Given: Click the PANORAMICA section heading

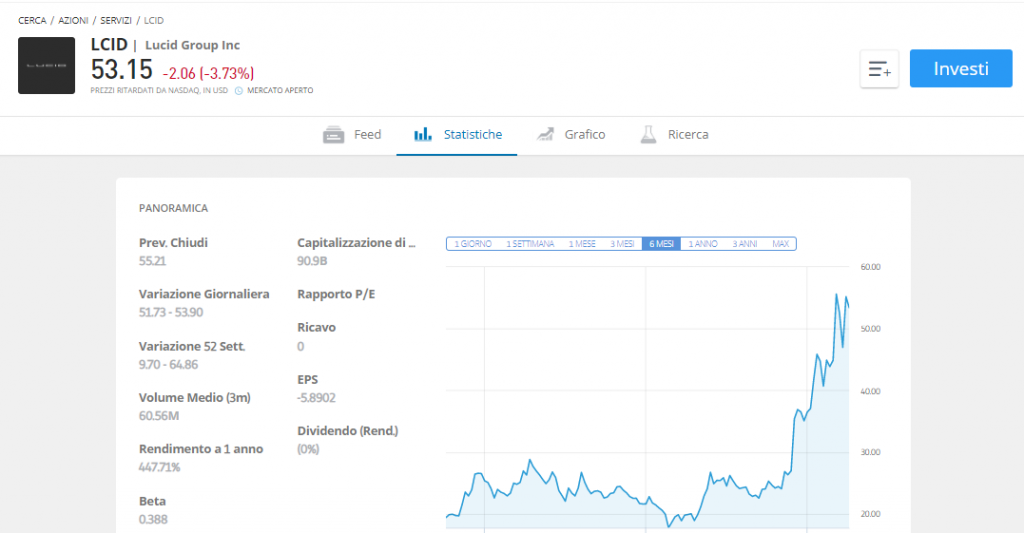Looking at the screenshot, I should click(x=173, y=208).
